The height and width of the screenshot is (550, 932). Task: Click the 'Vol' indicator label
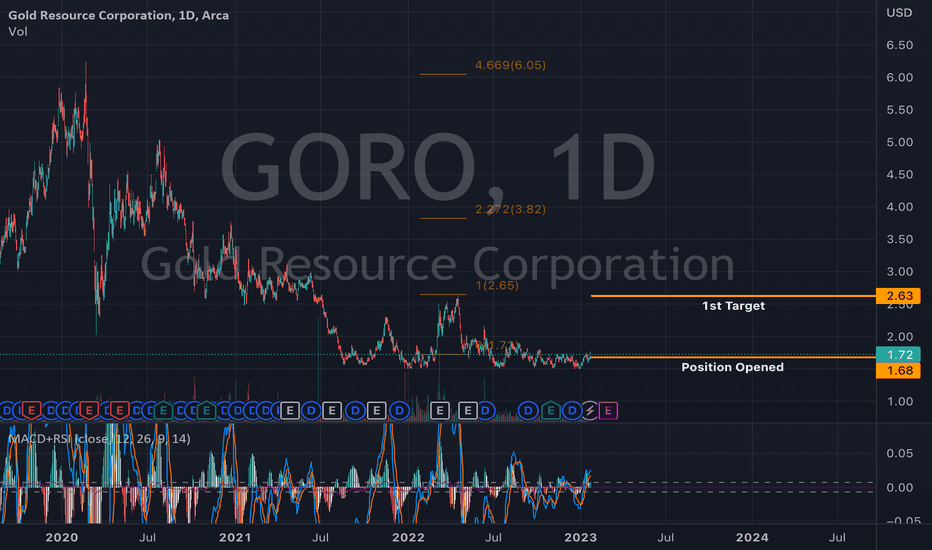click(x=18, y=32)
